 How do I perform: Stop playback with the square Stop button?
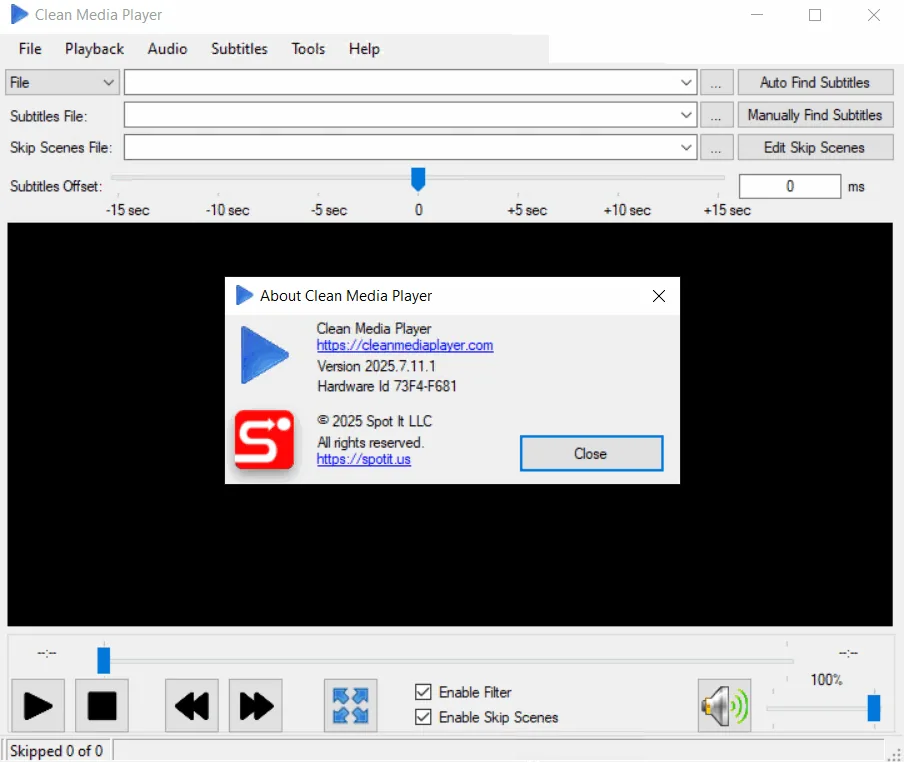coord(102,706)
